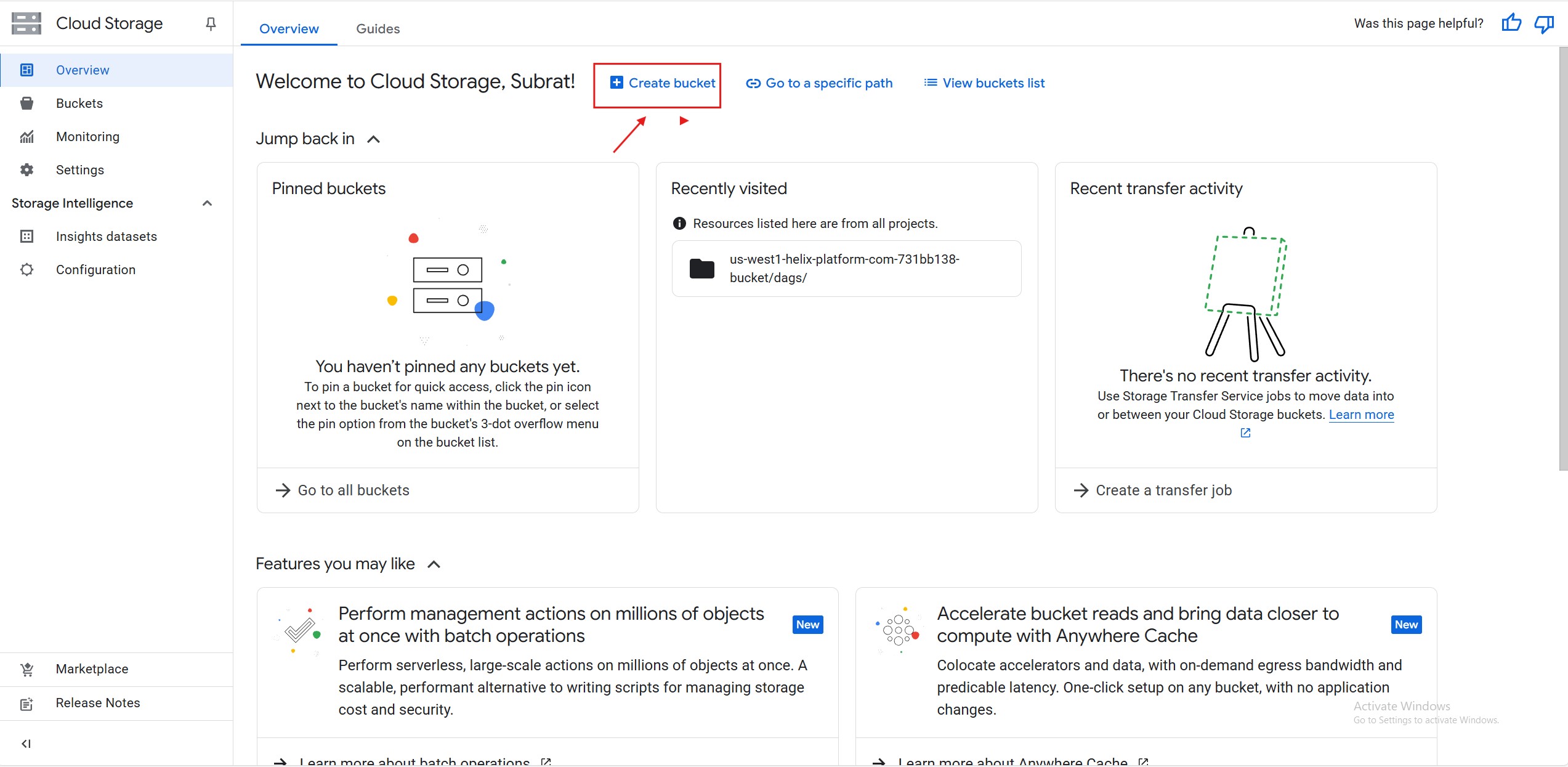This screenshot has width=1568, height=767.
Task: Open Marketplace from sidebar bottom
Action: [x=92, y=669]
